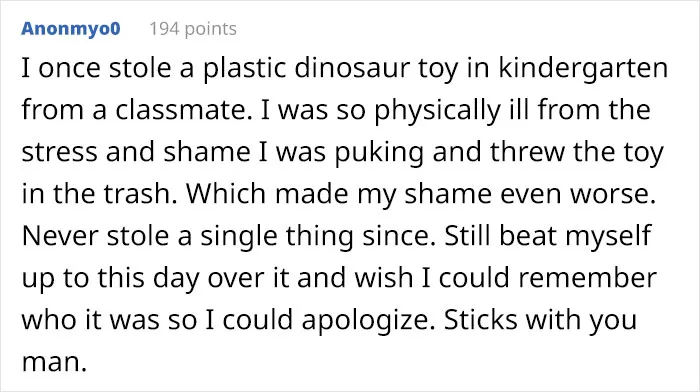The image size is (700, 392).
Task: Click the final word "man." in comment
Action: [54, 362]
